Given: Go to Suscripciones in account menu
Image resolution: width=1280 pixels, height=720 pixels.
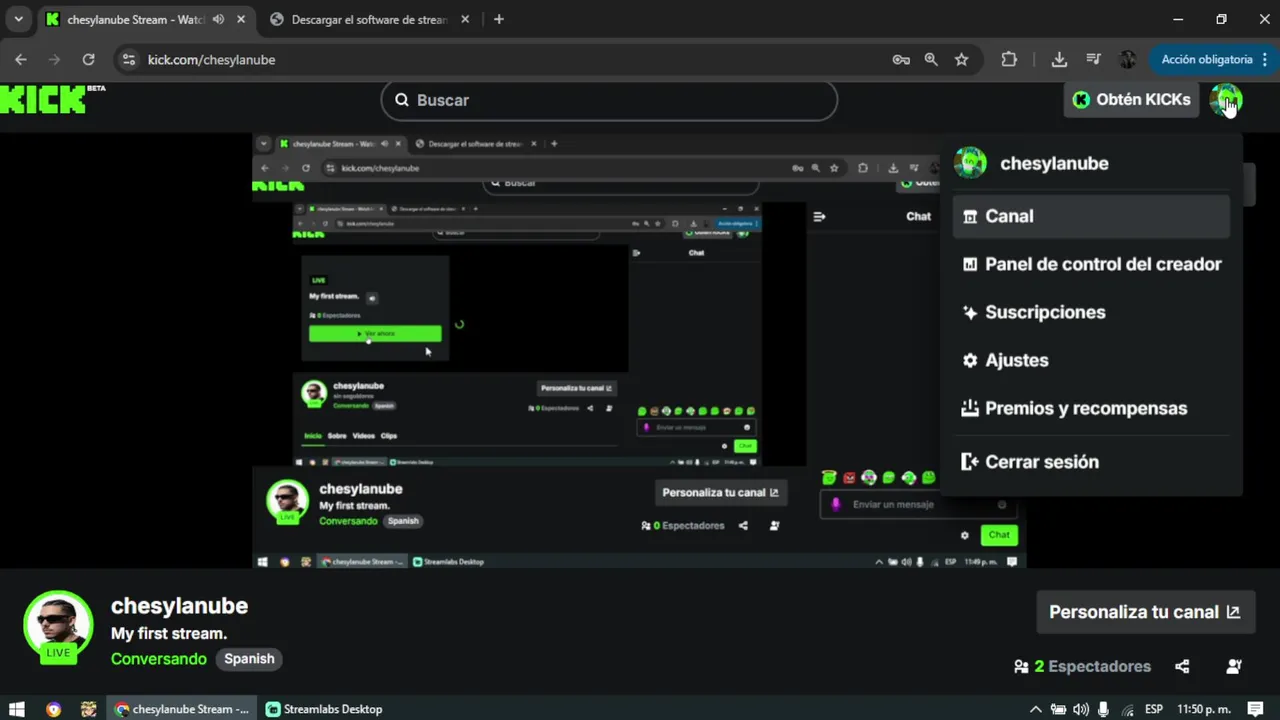Looking at the screenshot, I should (x=1091, y=312).
